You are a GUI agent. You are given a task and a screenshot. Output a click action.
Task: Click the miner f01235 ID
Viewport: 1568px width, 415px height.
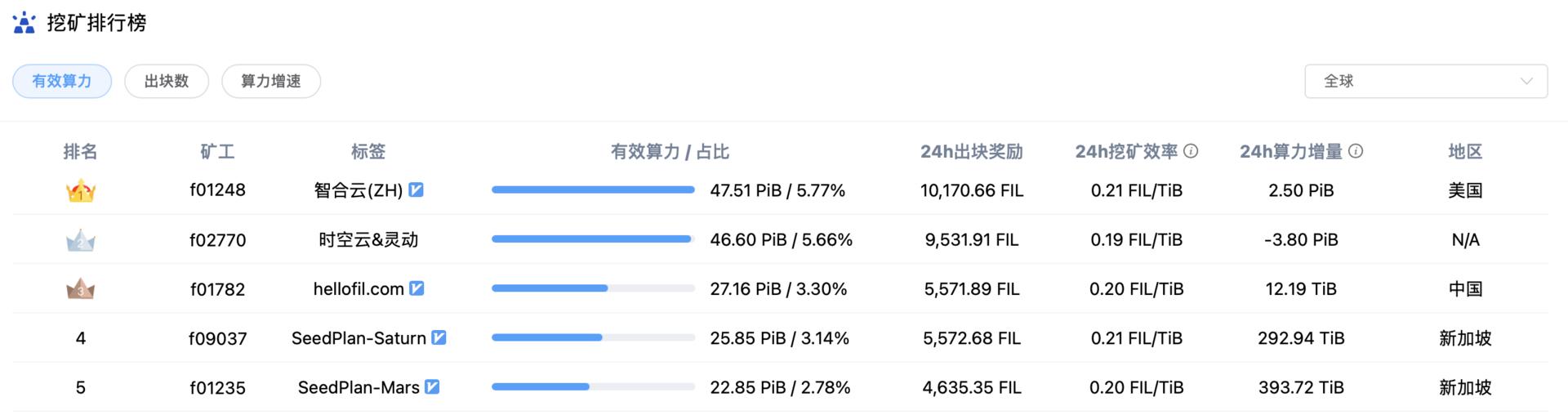pyautogui.click(x=217, y=387)
